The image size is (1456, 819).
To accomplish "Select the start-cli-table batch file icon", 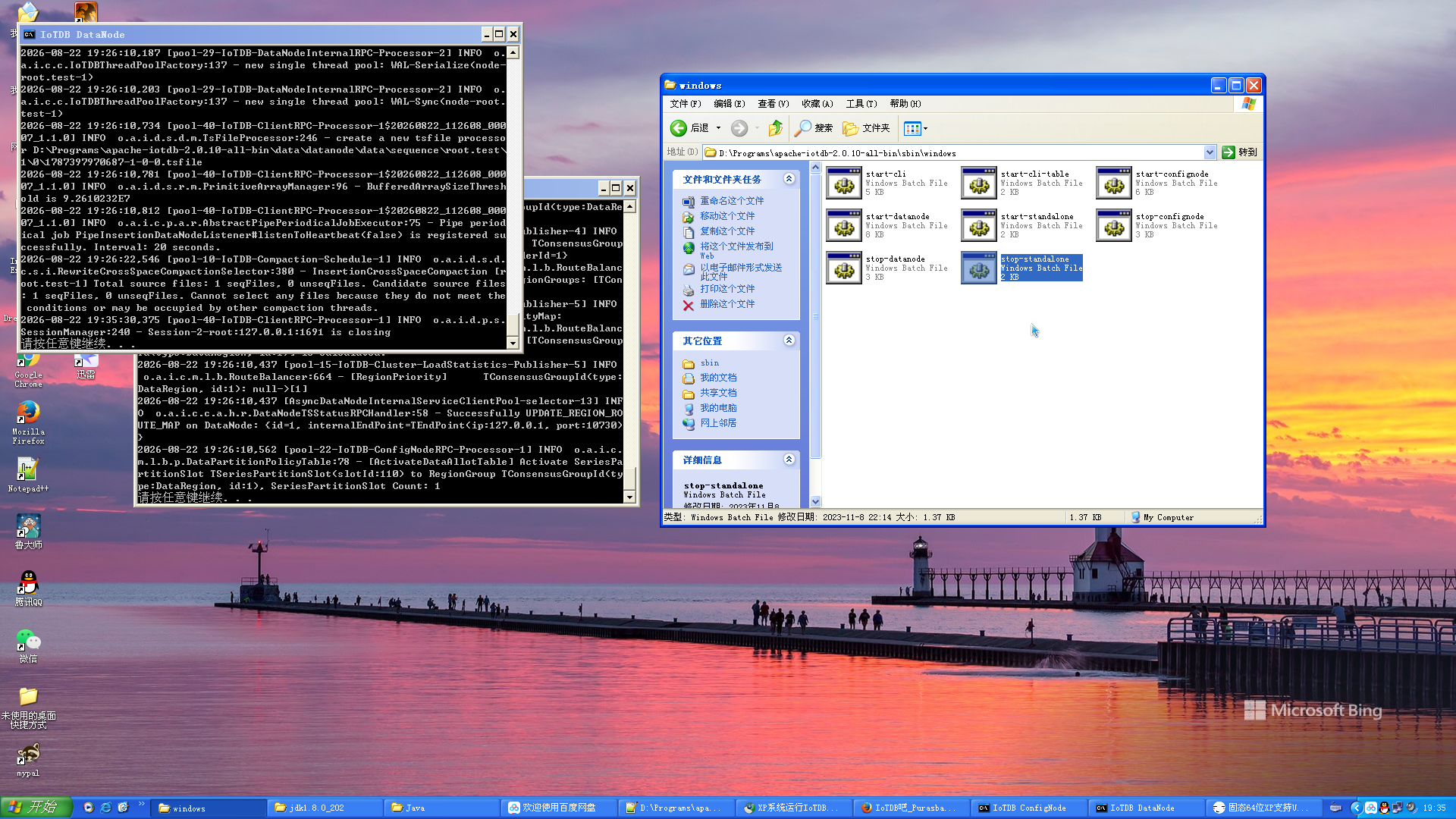I will [978, 184].
